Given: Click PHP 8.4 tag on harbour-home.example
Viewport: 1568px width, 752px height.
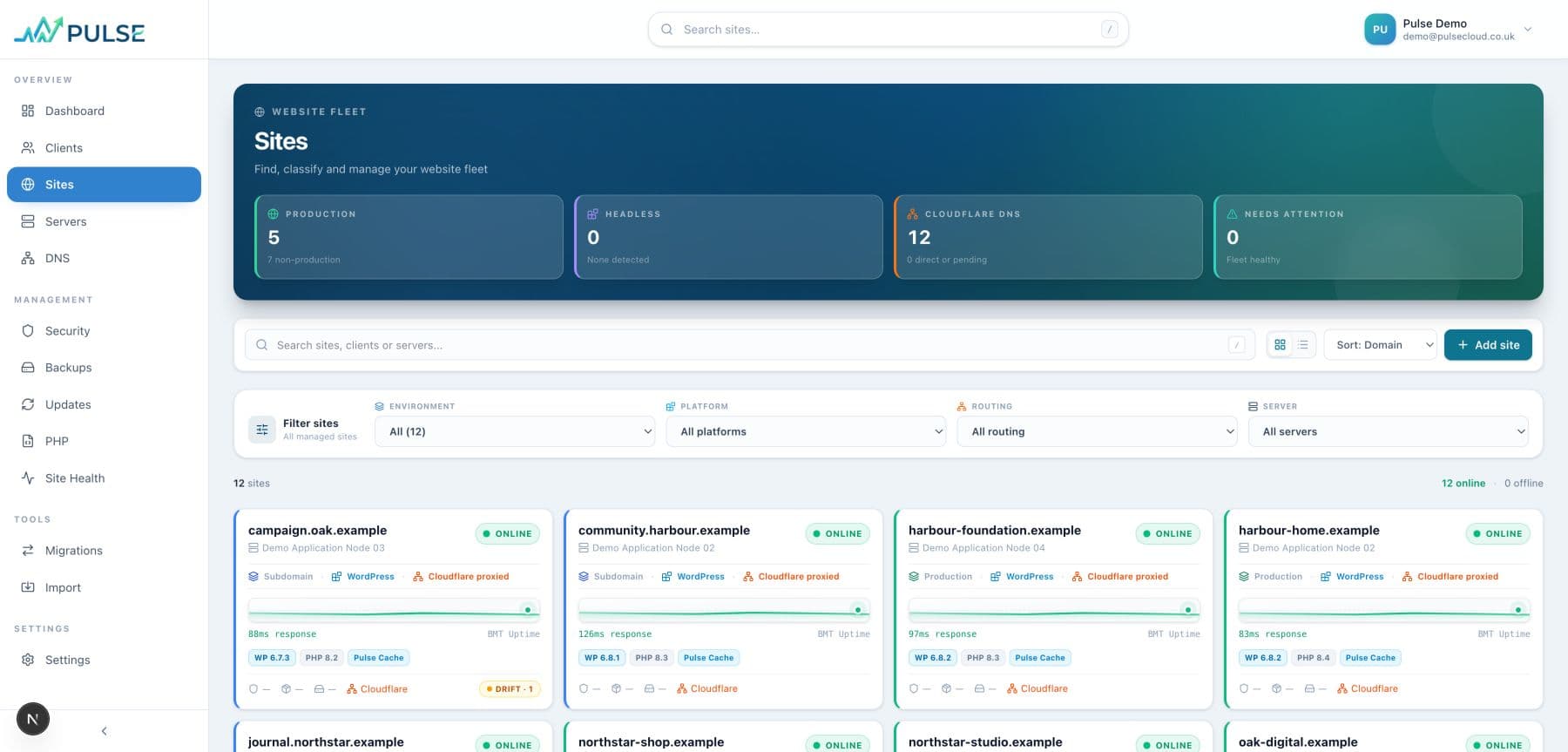Looking at the screenshot, I should (x=1313, y=658).
